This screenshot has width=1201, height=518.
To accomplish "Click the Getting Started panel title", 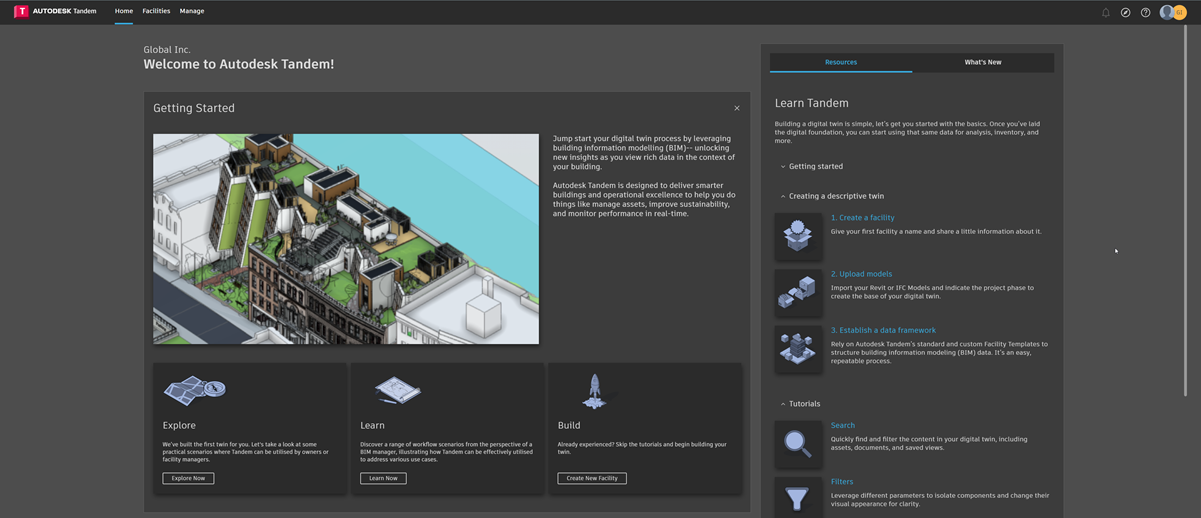I will click(x=194, y=108).
